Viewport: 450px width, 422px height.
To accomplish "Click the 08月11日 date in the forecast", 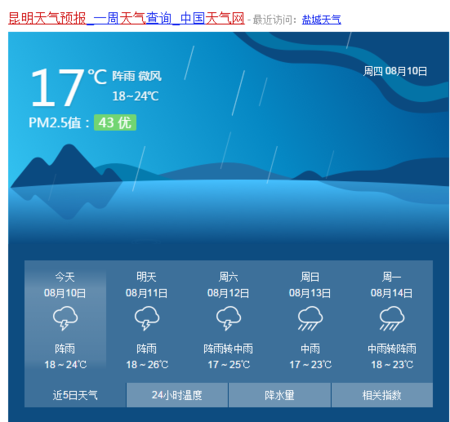I will (147, 293).
